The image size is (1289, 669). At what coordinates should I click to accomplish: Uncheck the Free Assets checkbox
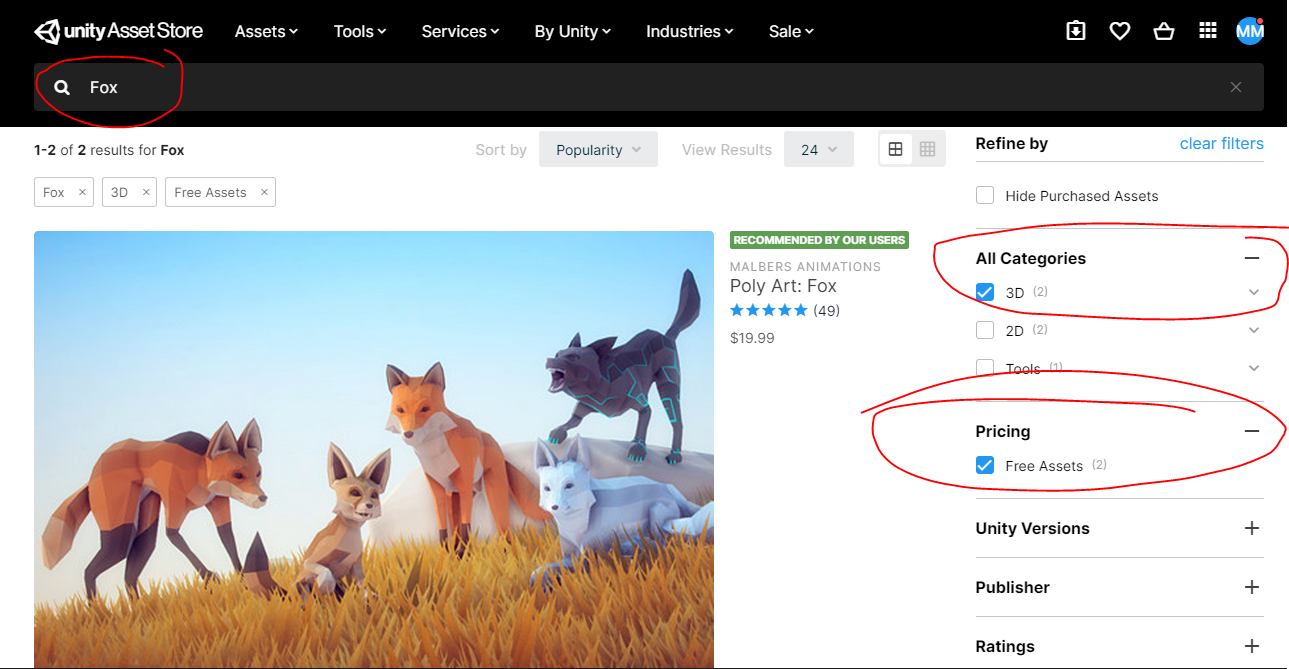click(985, 465)
